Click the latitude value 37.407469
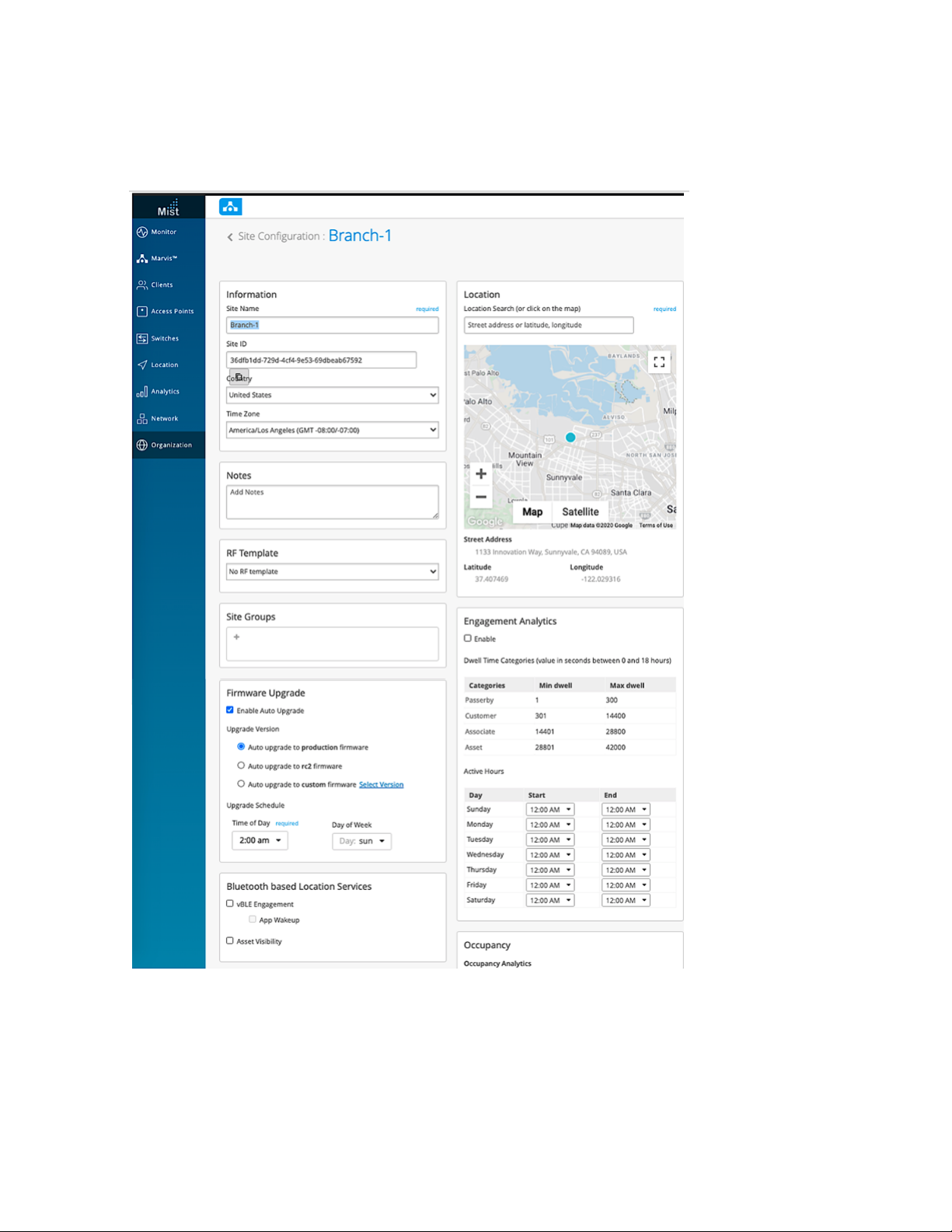The height and width of the screenshot is (1232, 952). pos(492,579)
